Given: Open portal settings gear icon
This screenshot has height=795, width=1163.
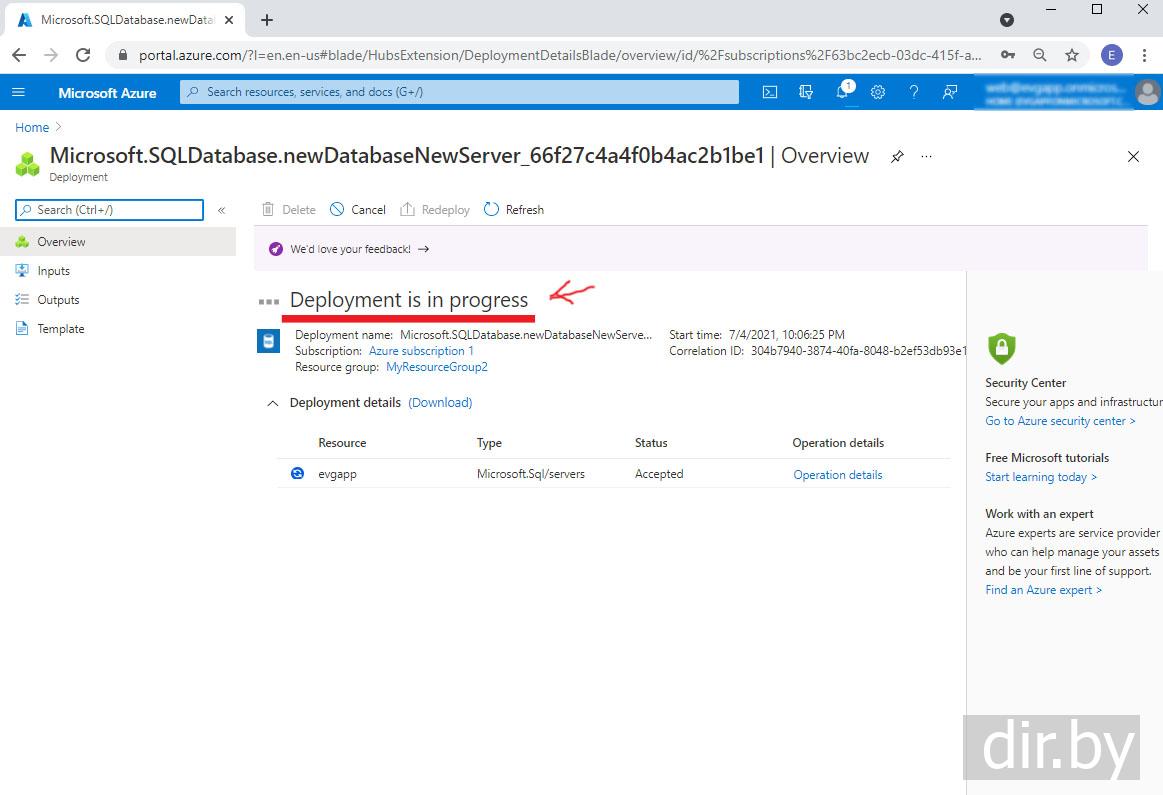Looking at the screenshot, I should [878, 92].
